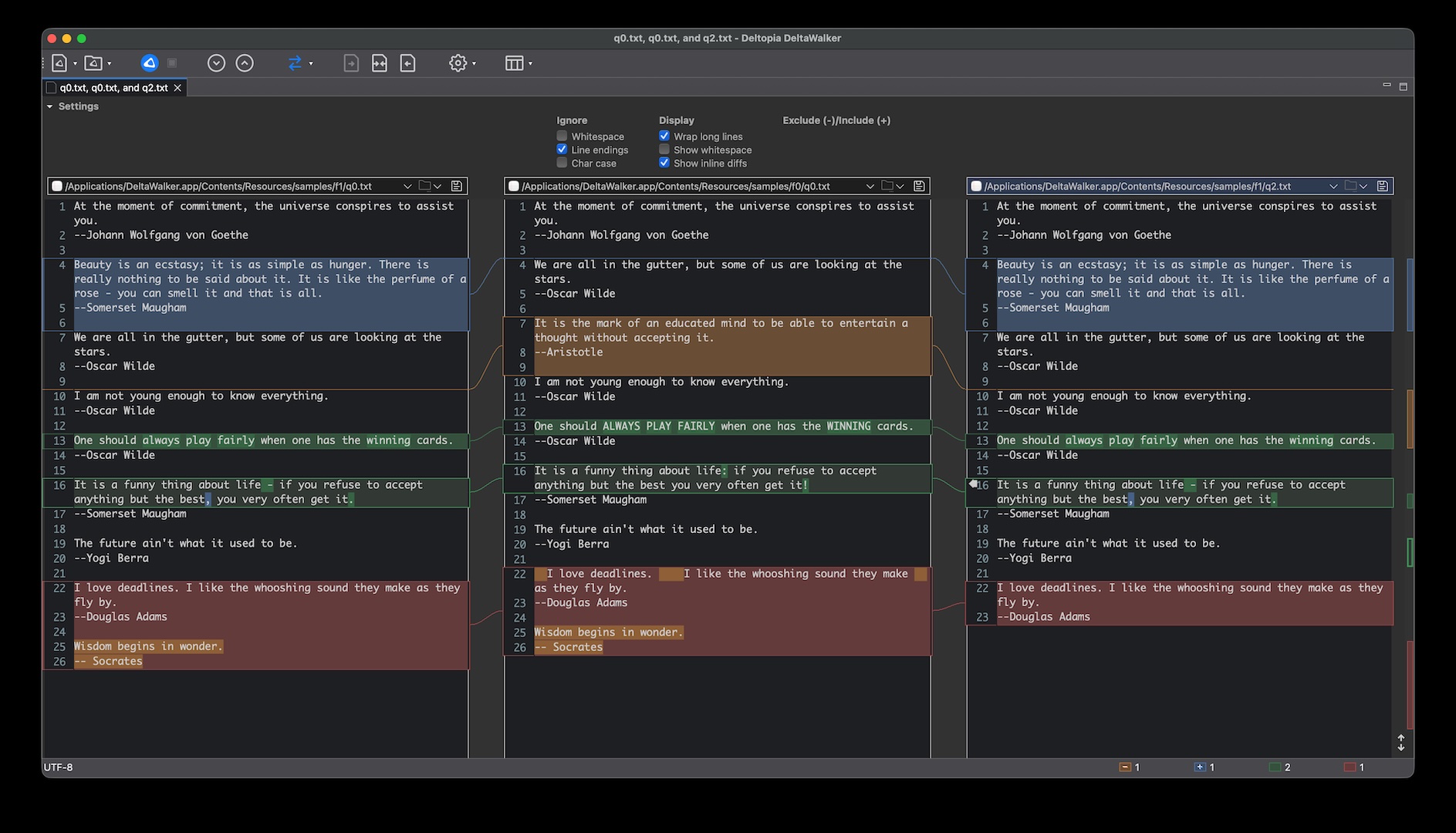The height and width of the screenshot is (833, 1456).
Task: Click the blue additions counter in status bar
Action: coord(1204,767)
